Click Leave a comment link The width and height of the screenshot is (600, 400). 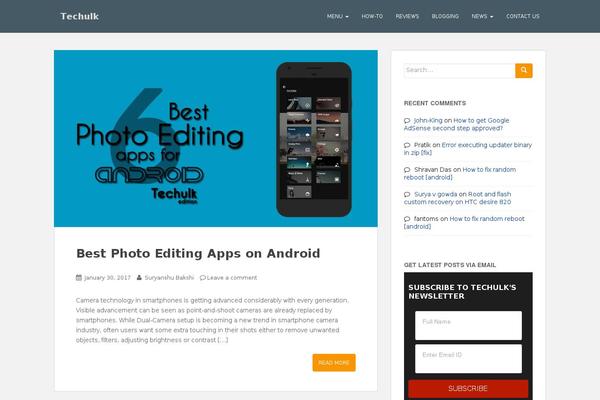[x=232, y=278]
